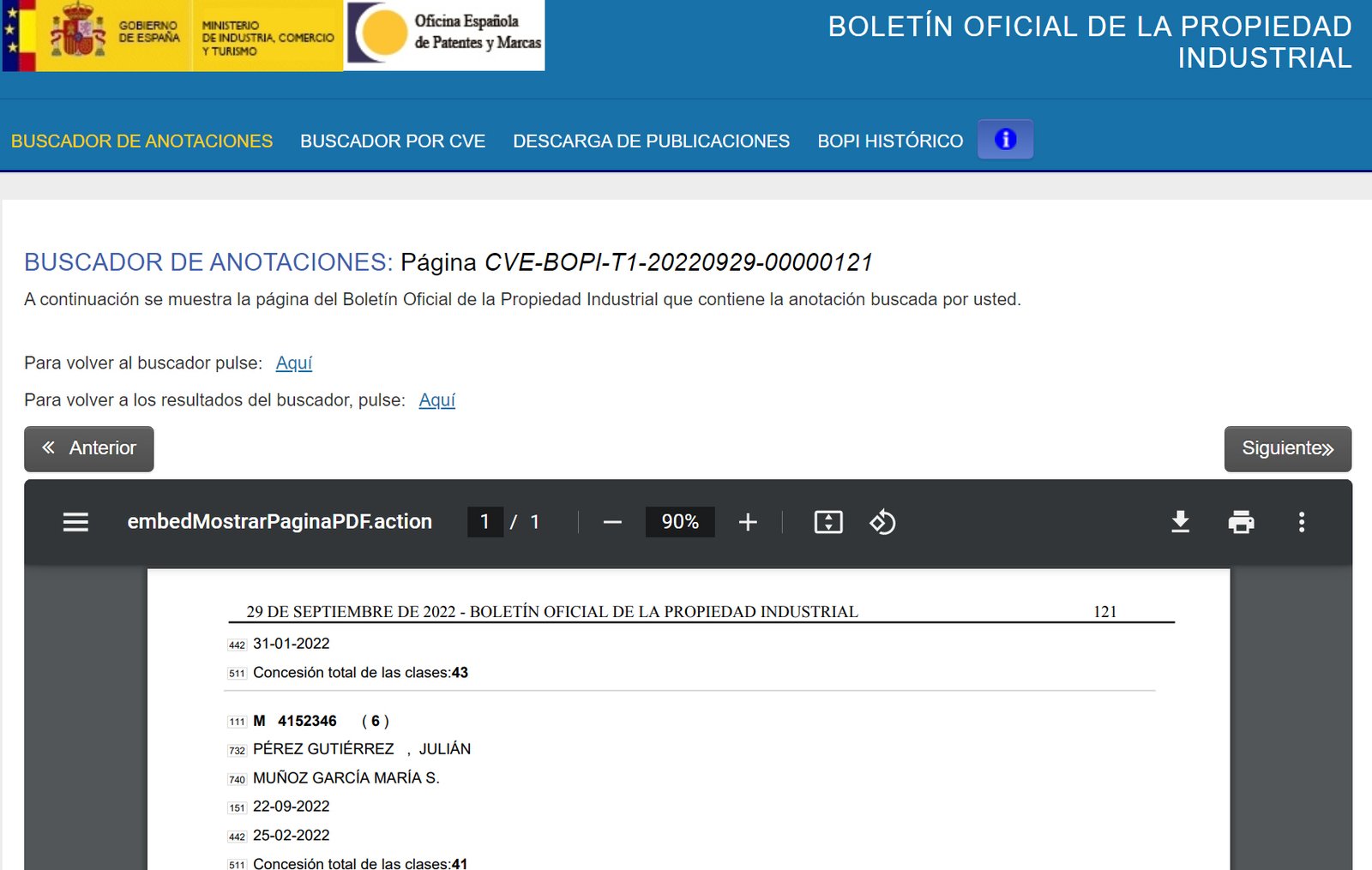The height and width of the screenshot is (870, 1372).
Task: Go to Descarga de Publicaciones
Action: [651, 141]
